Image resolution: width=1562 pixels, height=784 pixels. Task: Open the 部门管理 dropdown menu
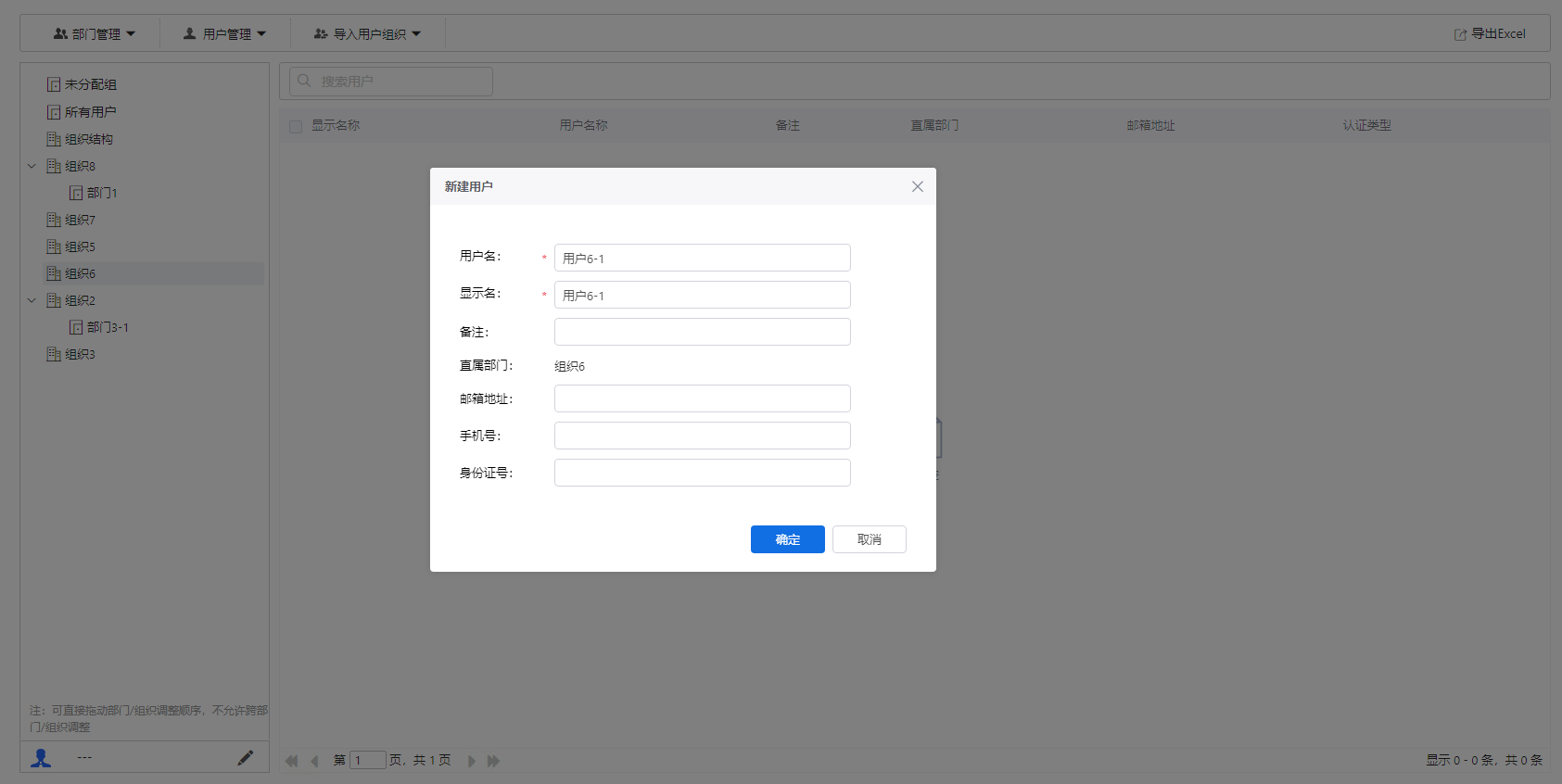point(94,33)
